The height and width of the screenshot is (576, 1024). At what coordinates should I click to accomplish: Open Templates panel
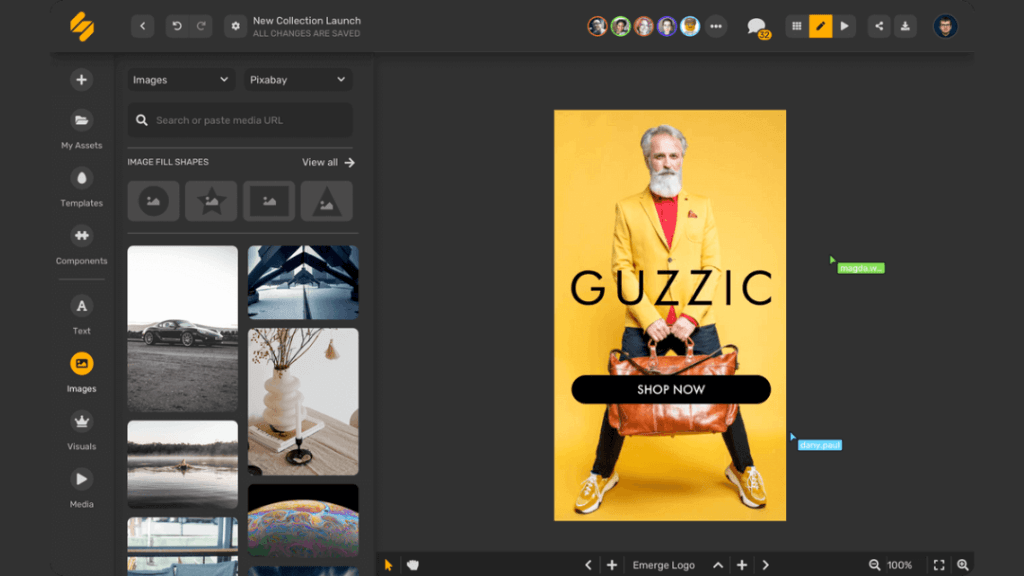[82, 187]
